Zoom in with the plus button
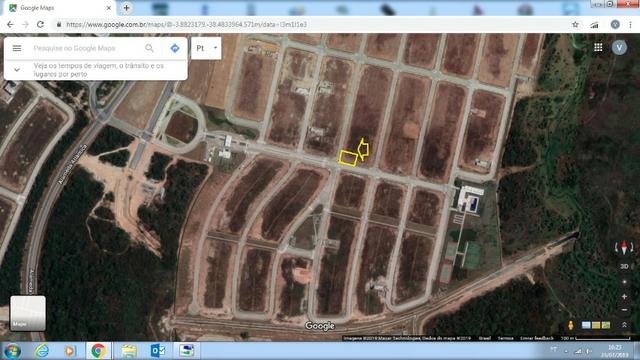This screenshot has height=360, width=640. (x=624, y=296)
